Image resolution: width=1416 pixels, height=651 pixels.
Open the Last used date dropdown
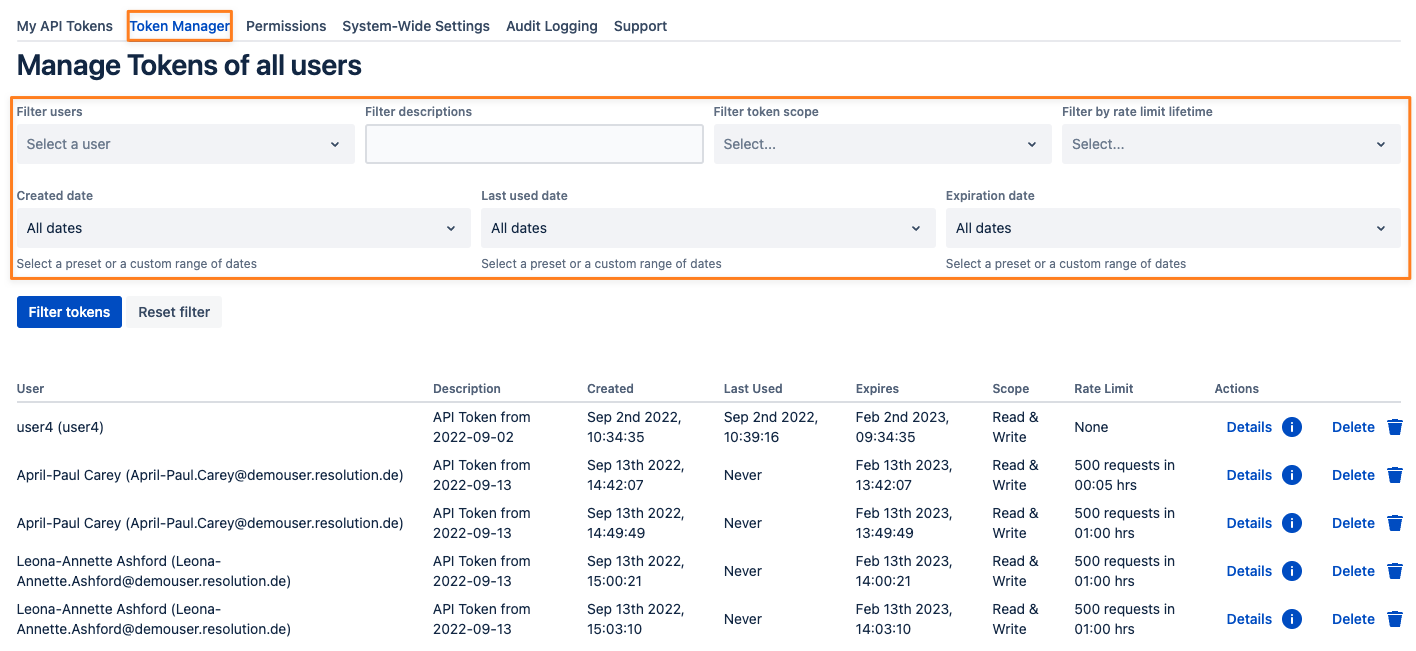pos(708,228)
